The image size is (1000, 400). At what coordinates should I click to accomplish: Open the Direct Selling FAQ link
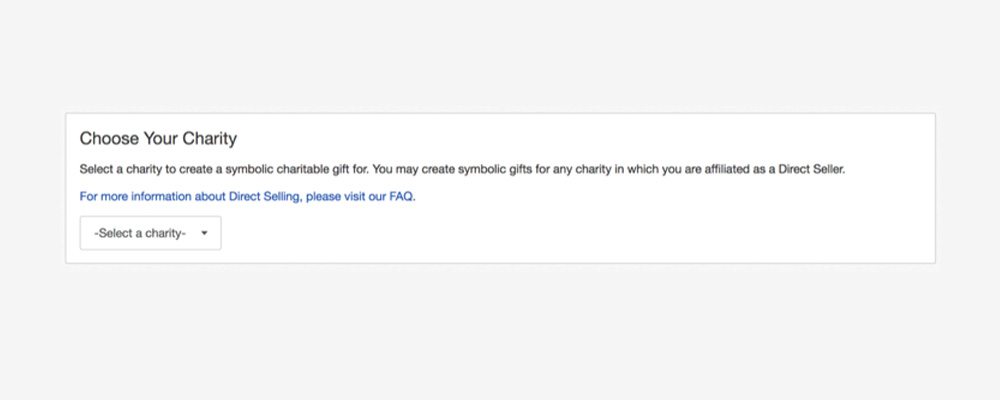(x=247, y=196)
